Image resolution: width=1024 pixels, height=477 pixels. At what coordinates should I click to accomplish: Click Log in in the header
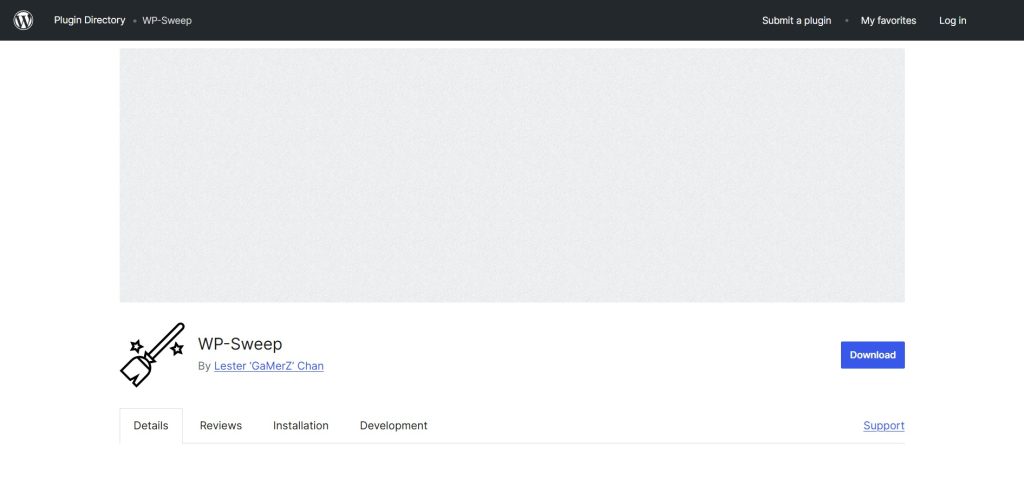coord(952,20)
